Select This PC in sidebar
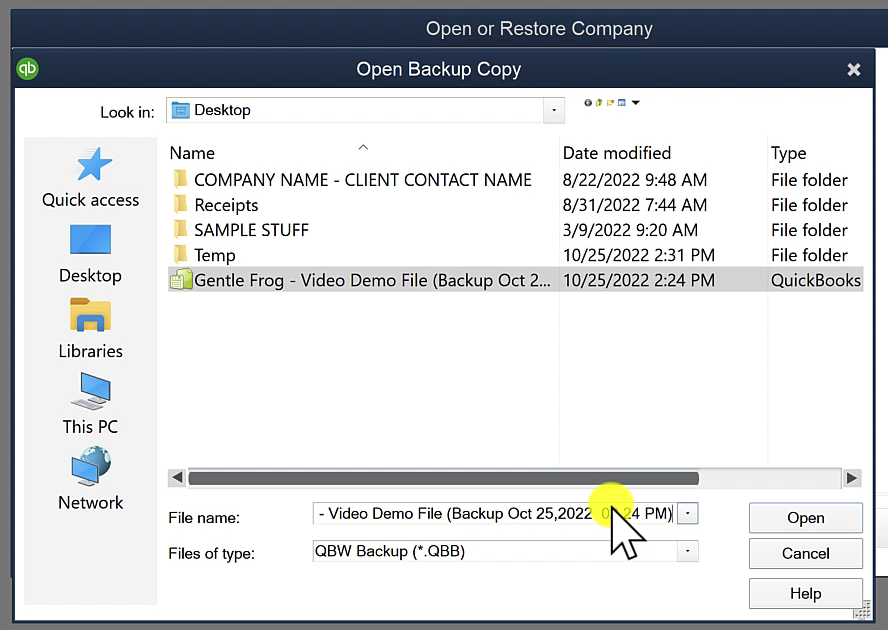Image resolution: width=888 pixels, height=630 pixels. click(x=91, y=404)
